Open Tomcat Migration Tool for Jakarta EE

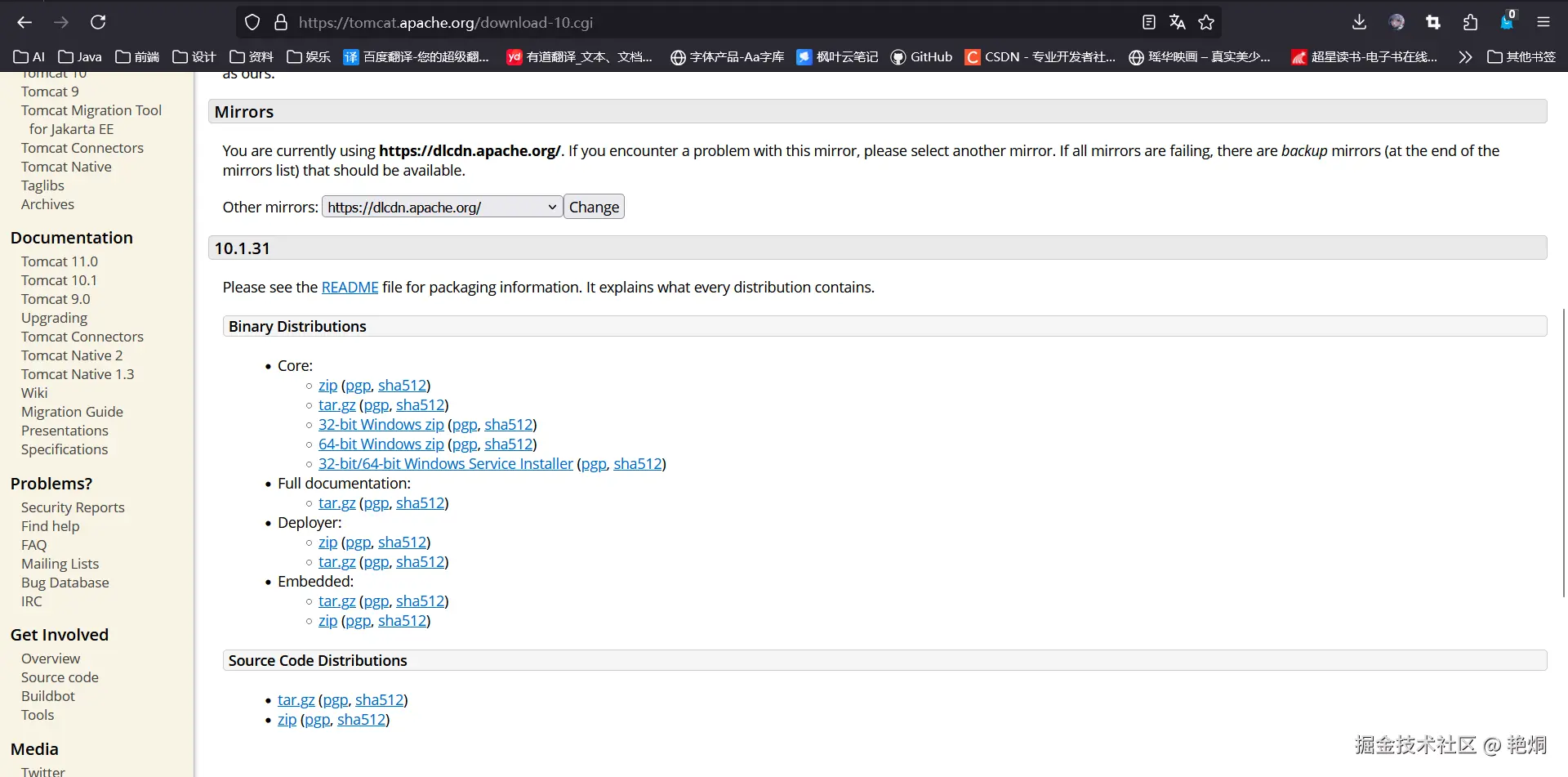(x=91, y=119)
